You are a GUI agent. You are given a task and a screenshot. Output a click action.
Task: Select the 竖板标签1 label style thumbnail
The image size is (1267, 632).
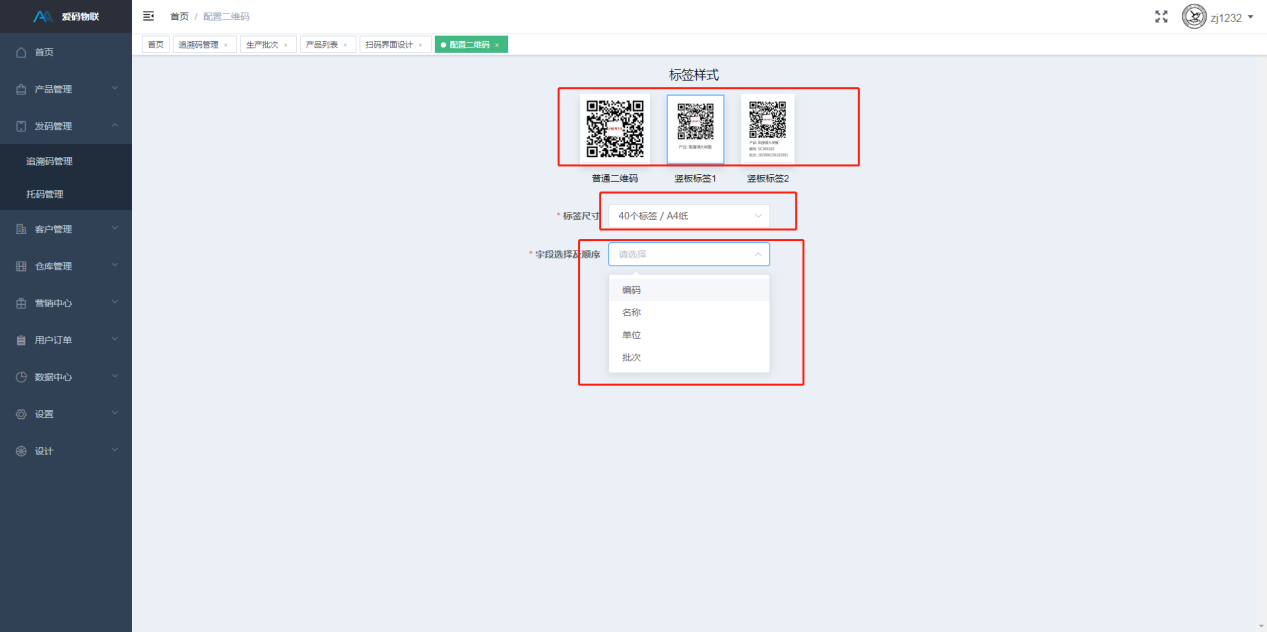click(x=695, y=129)
